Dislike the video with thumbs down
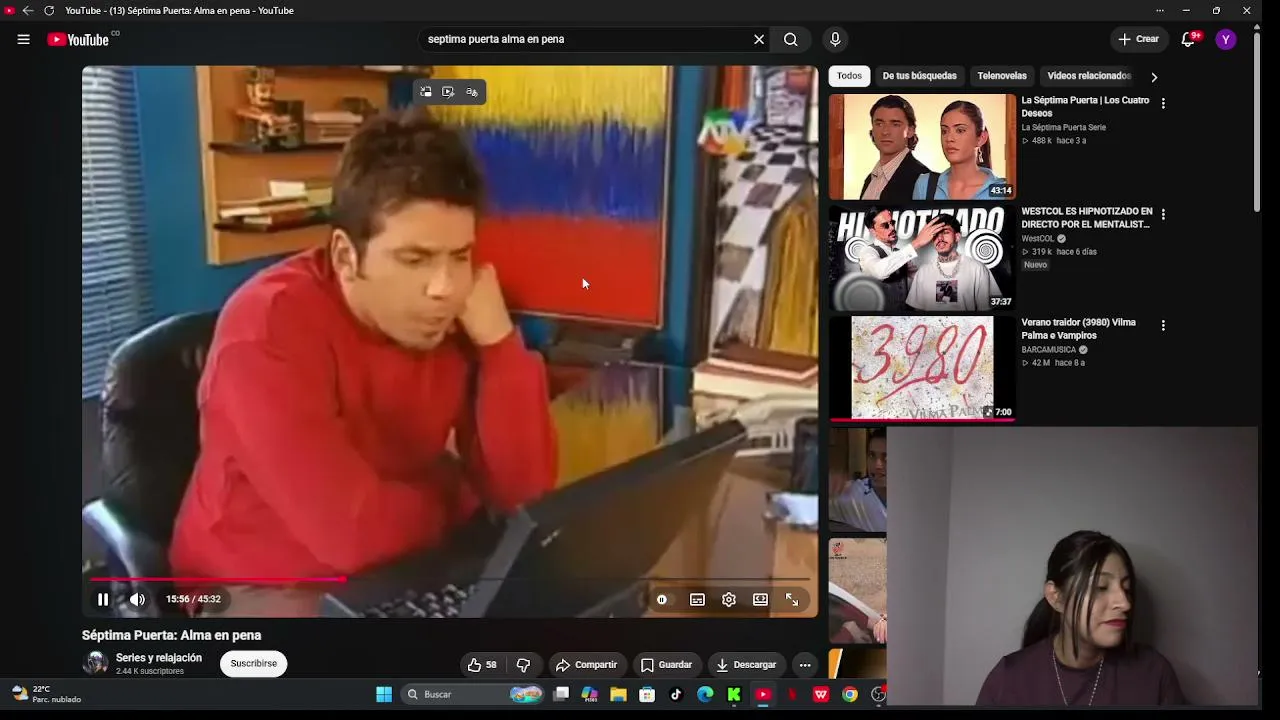The height and width of the screenshot is (720, 1280). pos(523,665)
